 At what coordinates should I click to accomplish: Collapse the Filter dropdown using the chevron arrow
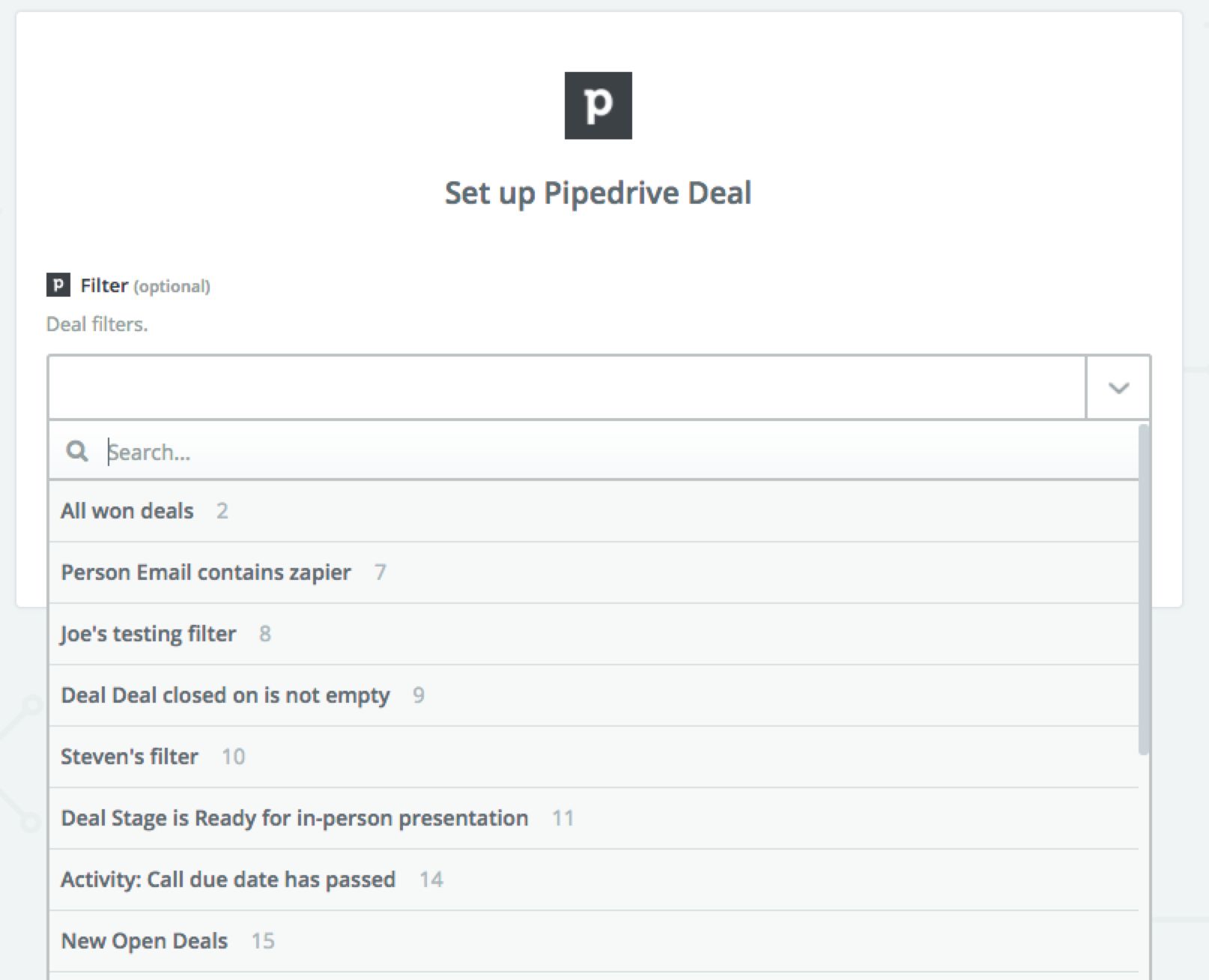click(1118, 388)
